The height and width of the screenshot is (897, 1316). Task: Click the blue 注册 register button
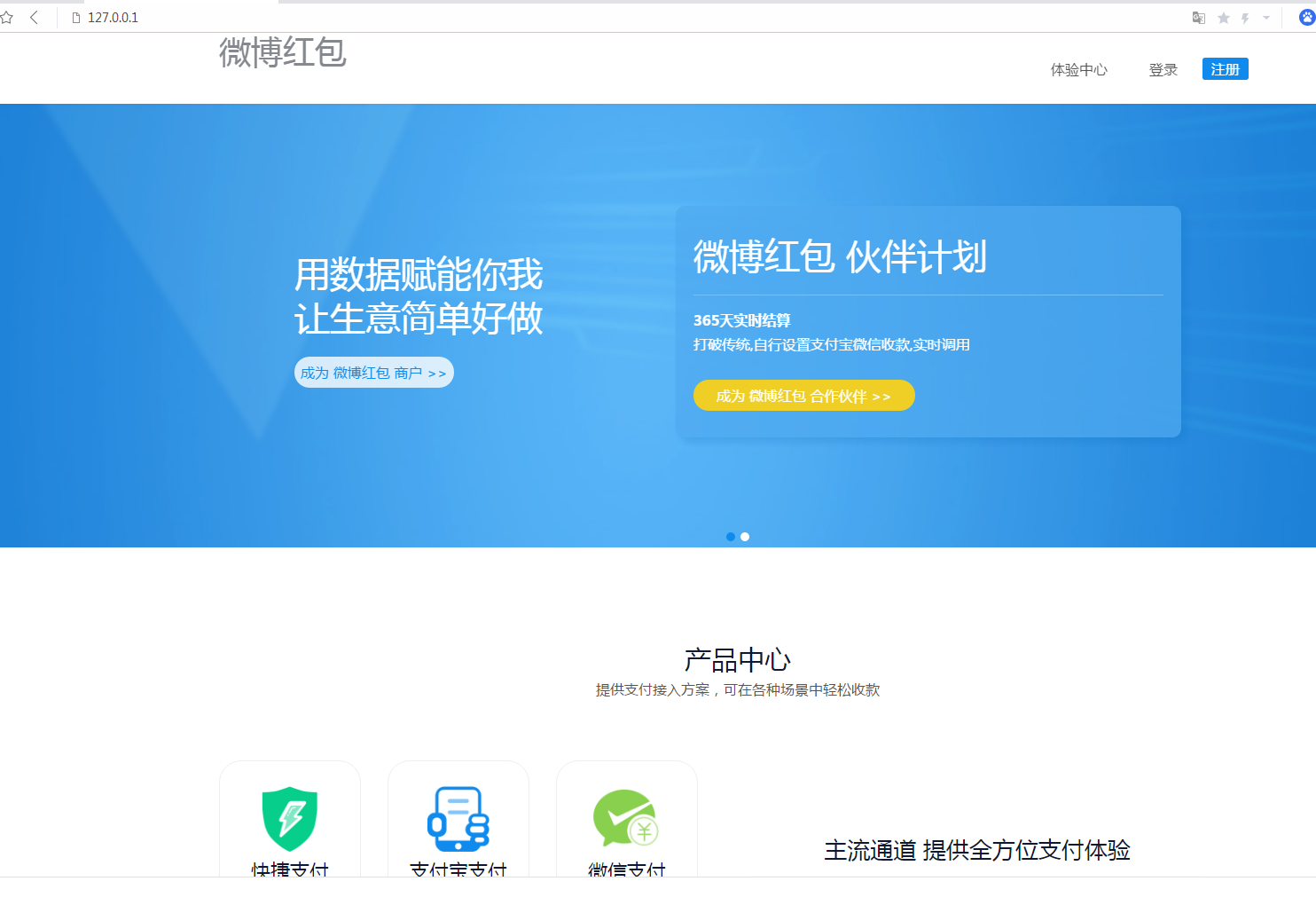1226,69
